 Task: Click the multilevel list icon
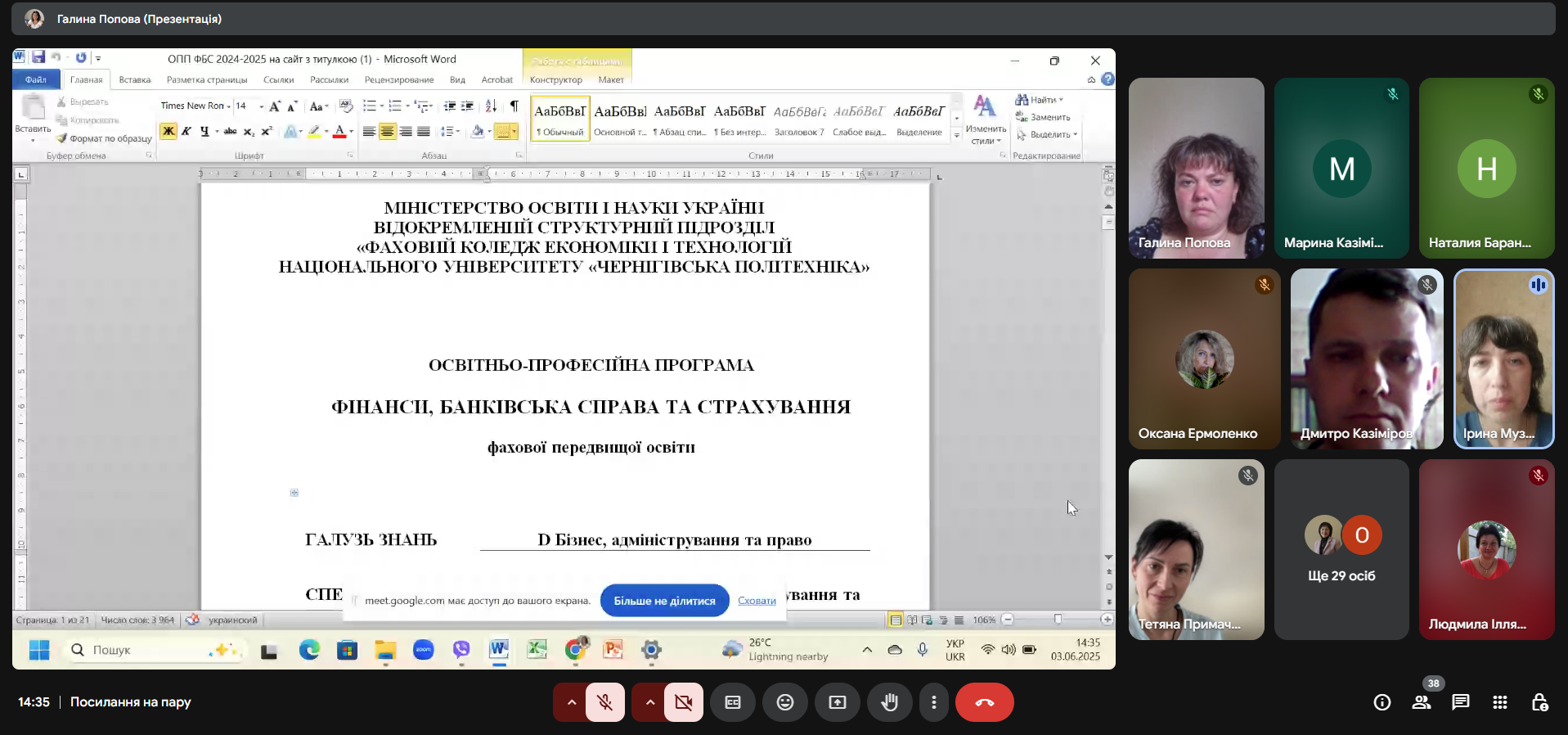click(x=421, y=106)
